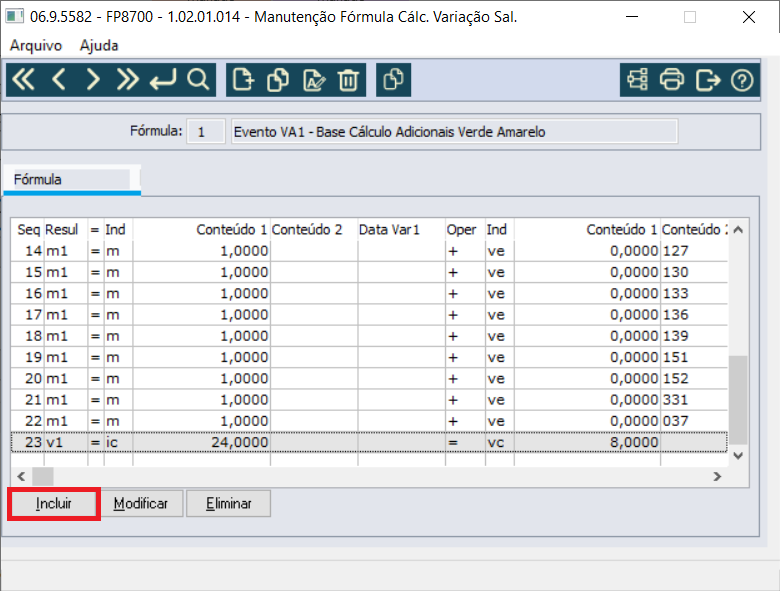Image resolution: width=780 pixels, height=591 pixels.
Task: Click the grid scroll up arrow
Action: [x=738, y=229]
